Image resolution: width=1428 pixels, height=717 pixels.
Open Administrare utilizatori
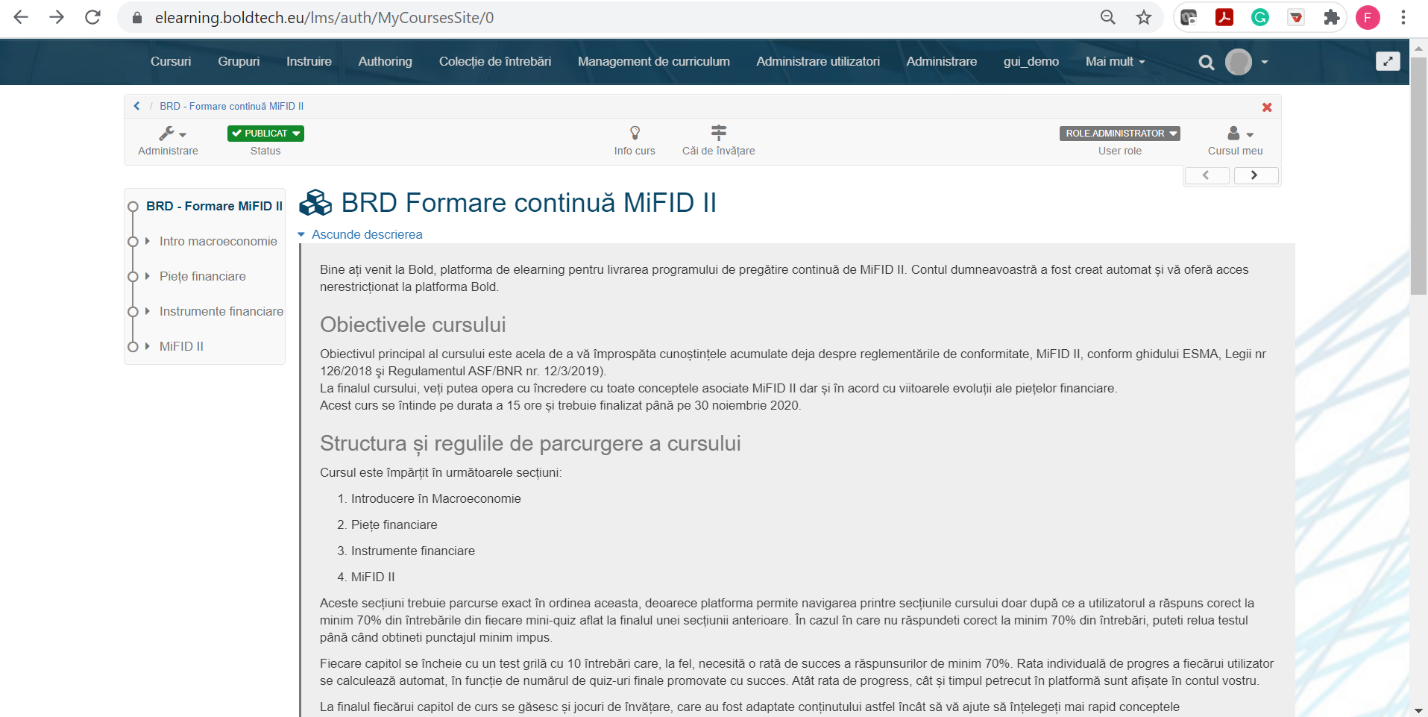[x=818, y=61]
